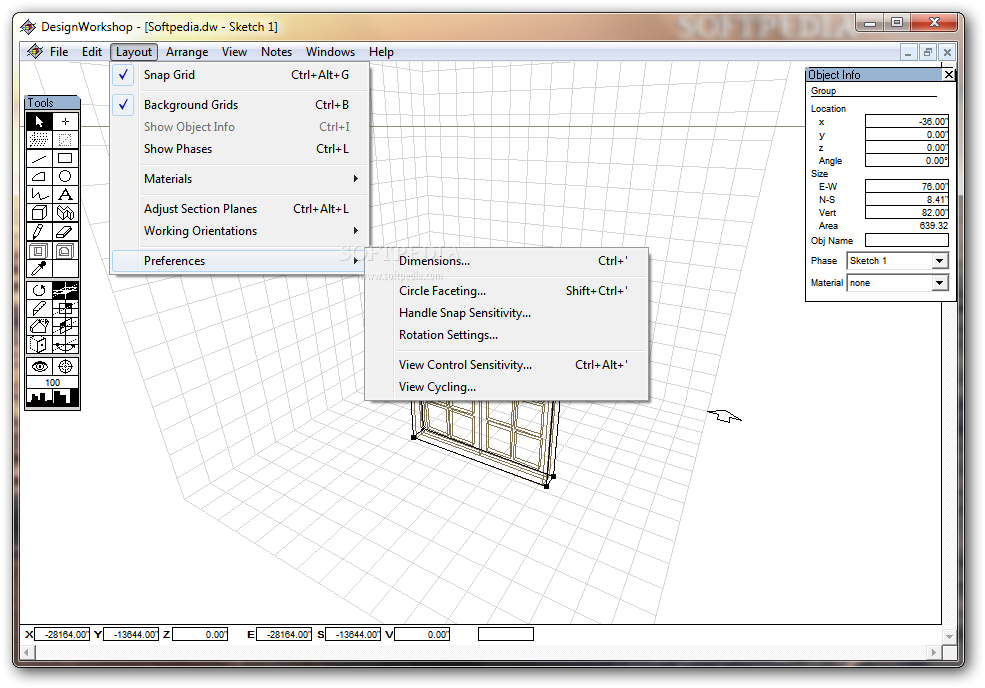Open the Arrange menu
The image size is (985, 688).
click(x=187, y=52)
